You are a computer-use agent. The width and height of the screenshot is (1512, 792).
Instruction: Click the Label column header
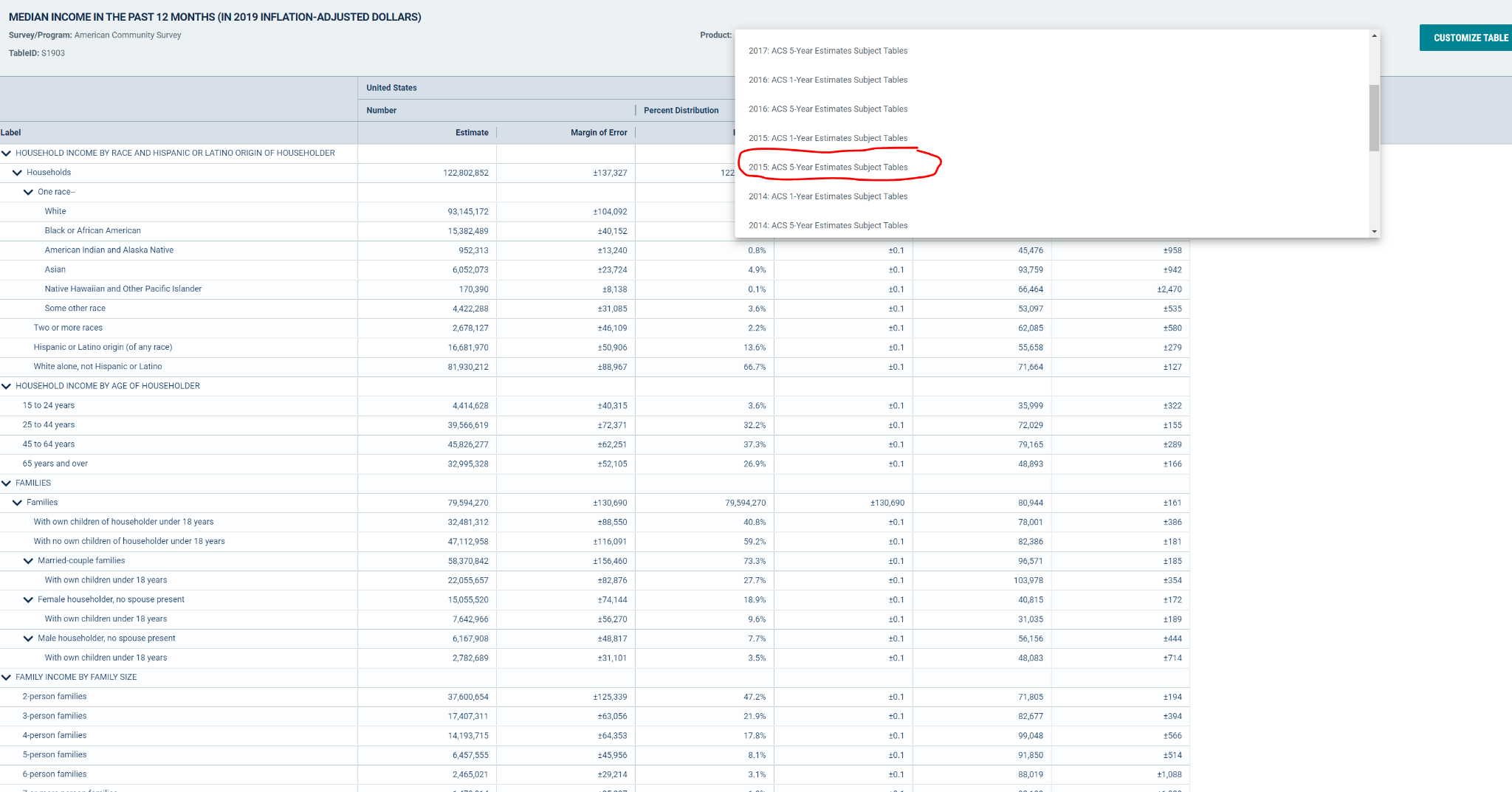[x=10, y=133]
